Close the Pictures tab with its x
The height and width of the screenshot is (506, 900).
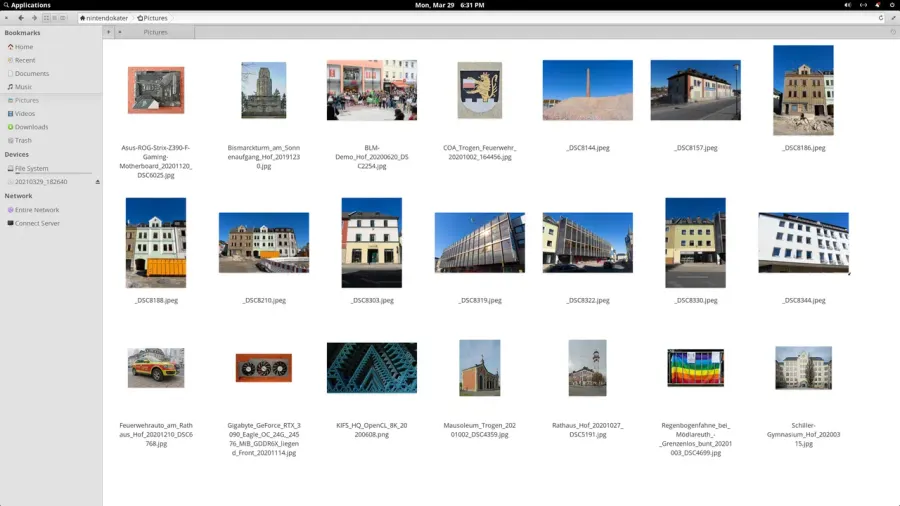(119, 32)
